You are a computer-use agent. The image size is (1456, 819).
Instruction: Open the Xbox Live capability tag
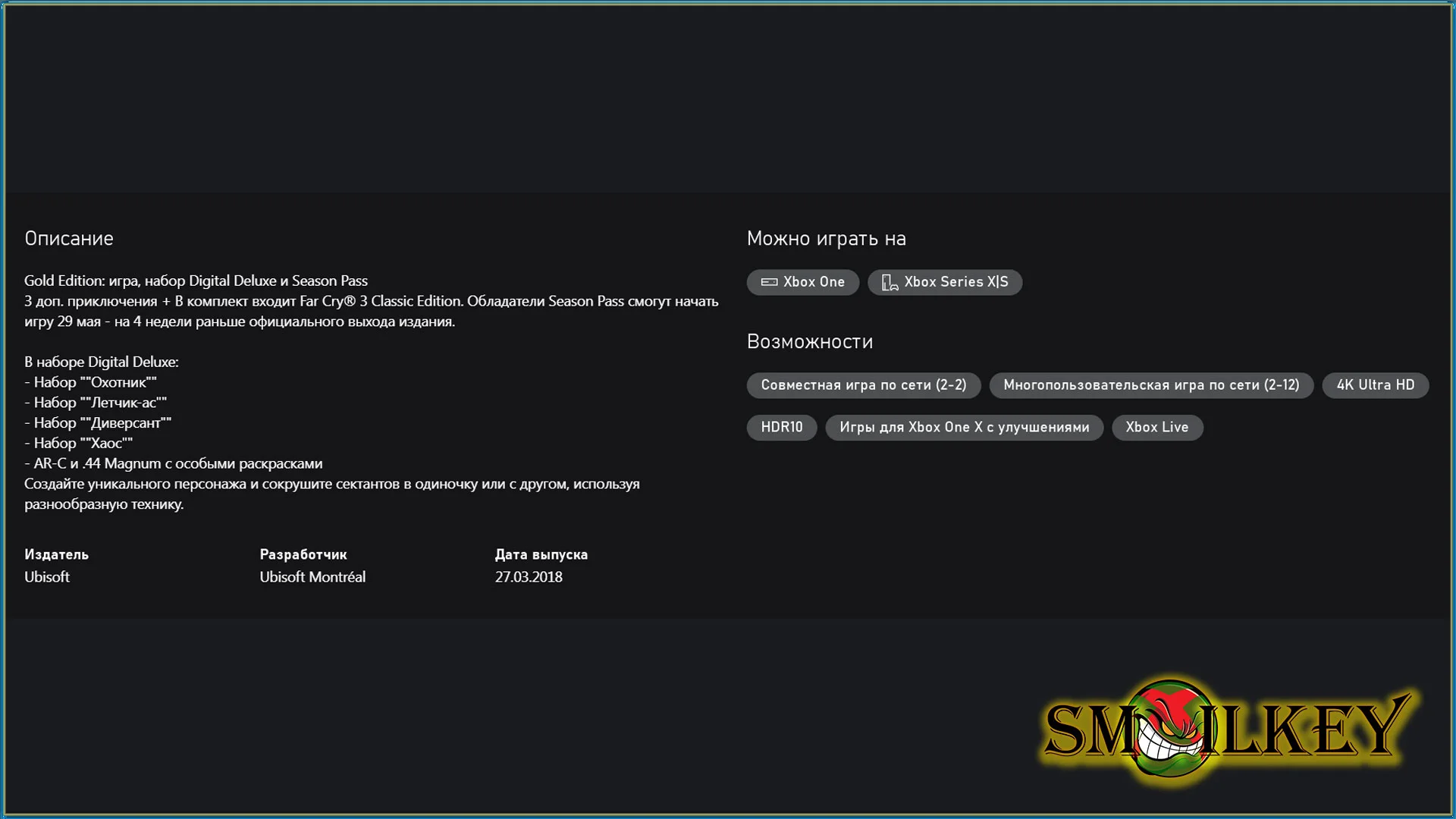point(1156,428)
